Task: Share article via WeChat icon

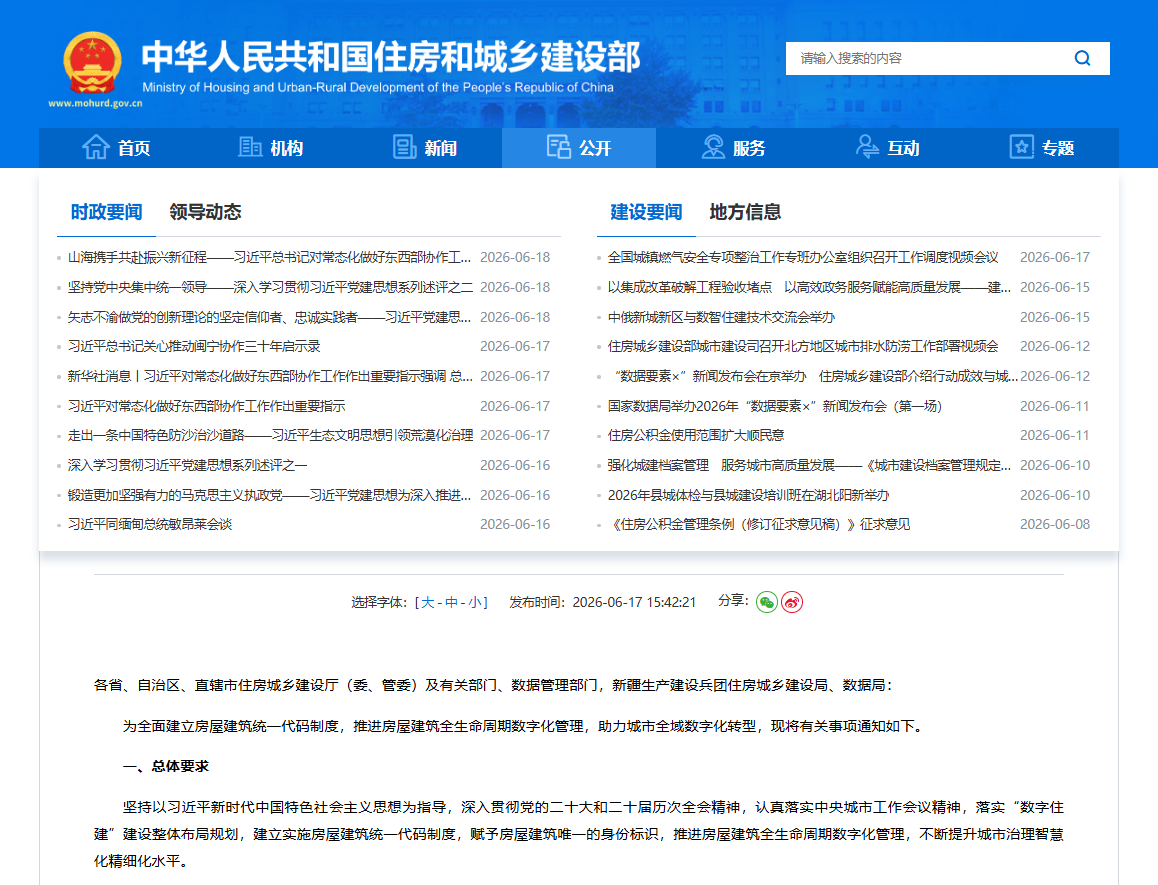Action: coord(767,603)
